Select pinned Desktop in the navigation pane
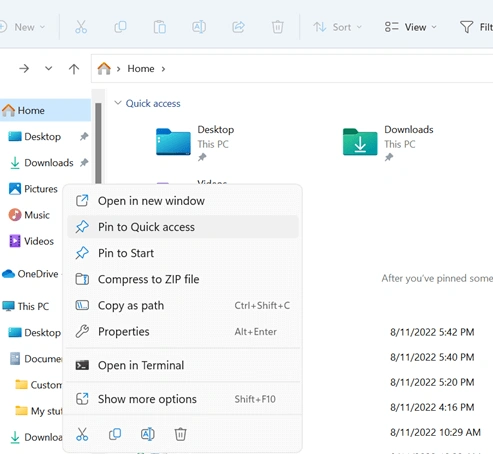The height and width of the screenshot is (454, 493). (45, 136)
